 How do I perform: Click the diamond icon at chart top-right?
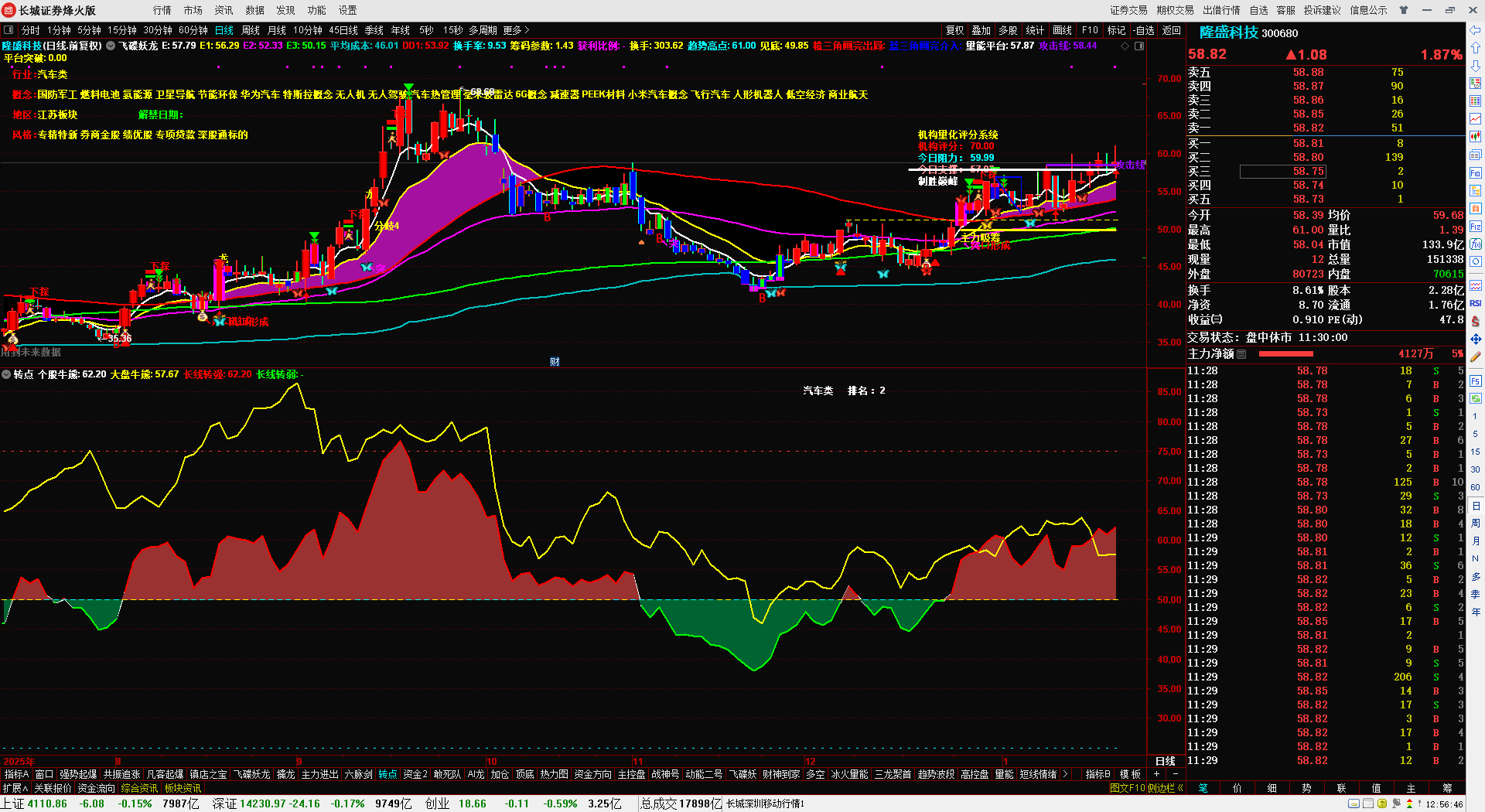1125,46
